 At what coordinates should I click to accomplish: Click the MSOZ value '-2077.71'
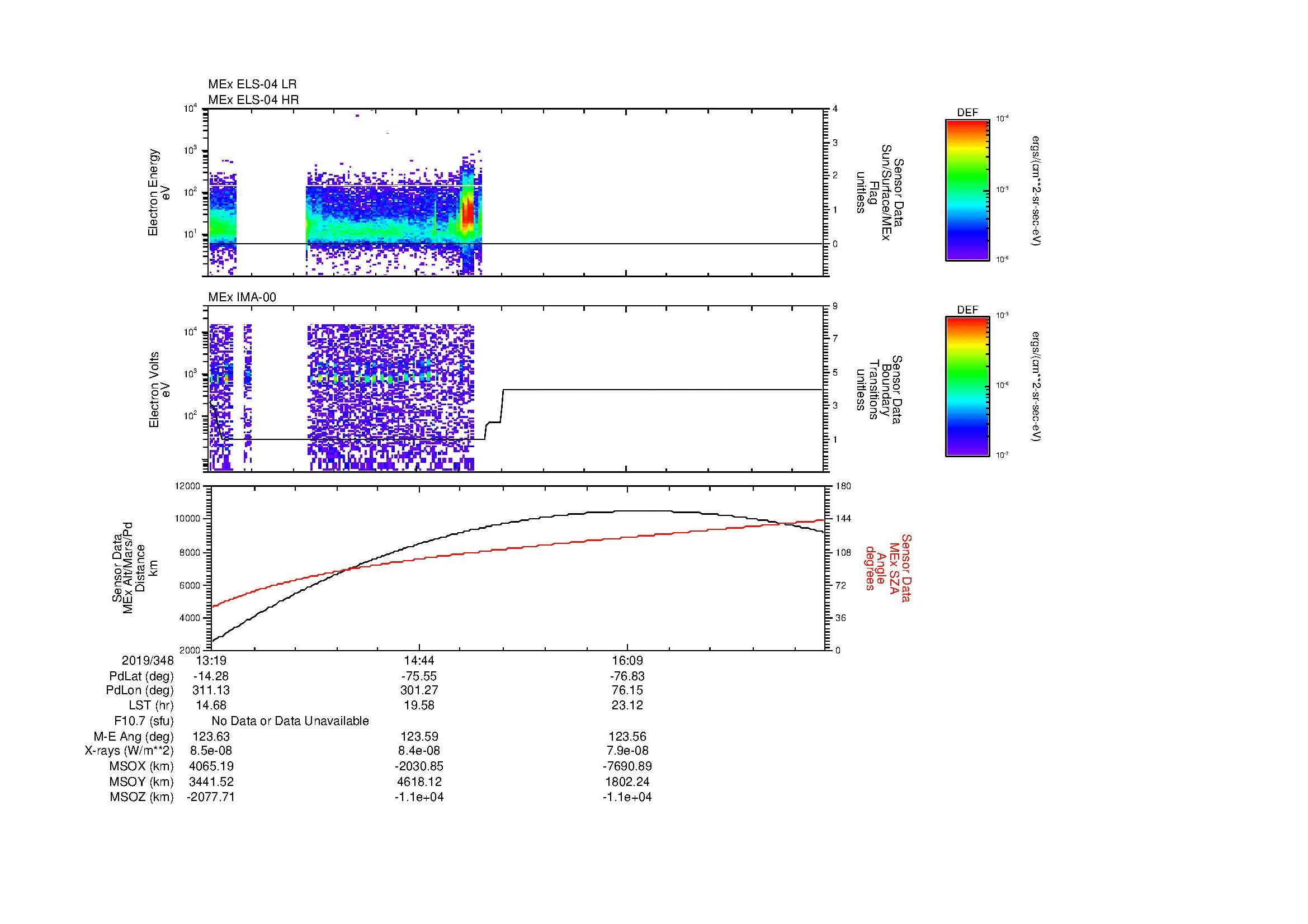(x=211, y=797)
